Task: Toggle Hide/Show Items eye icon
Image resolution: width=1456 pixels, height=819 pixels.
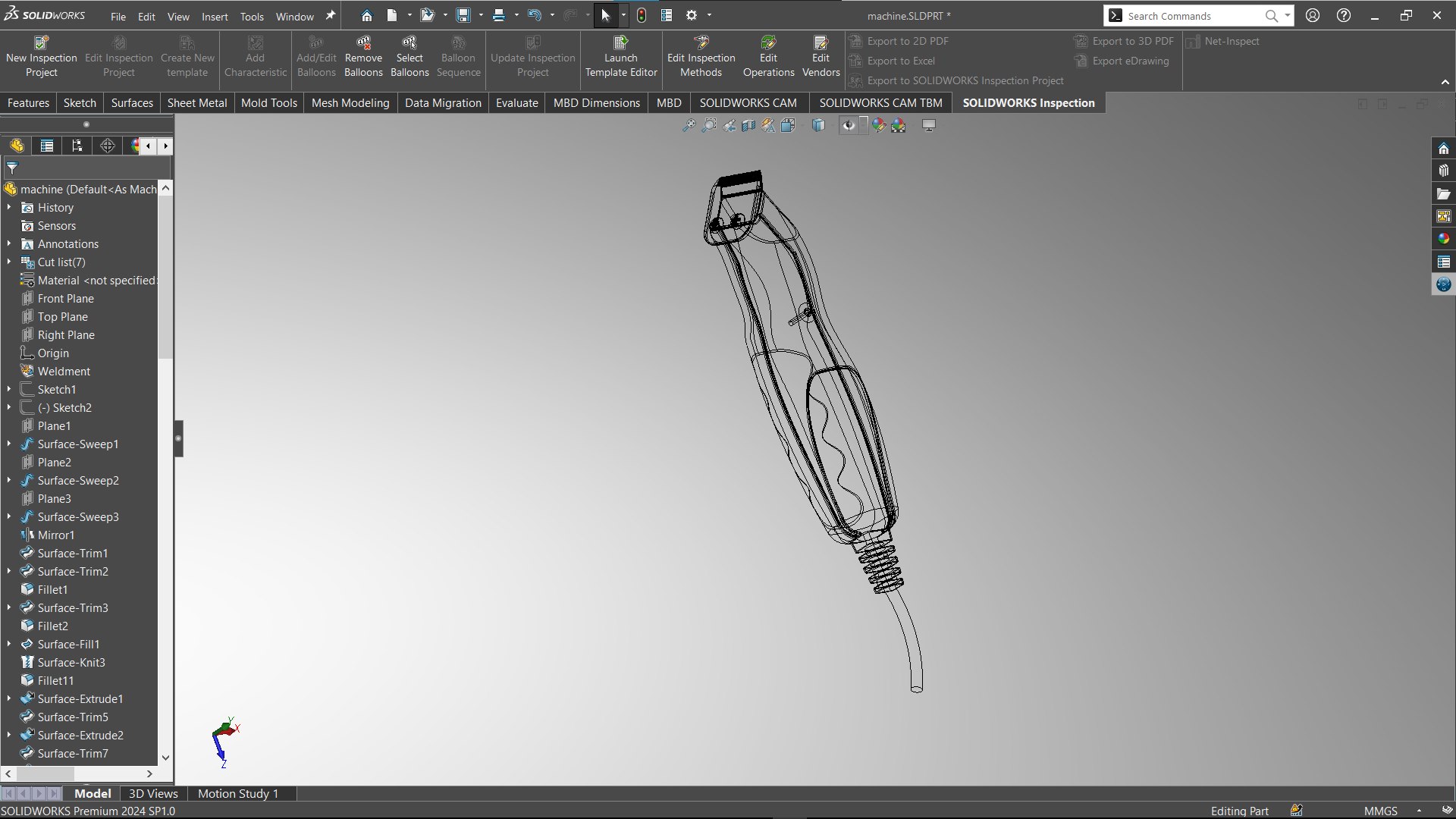Action: pyautogui.click(x=849, y=125)
